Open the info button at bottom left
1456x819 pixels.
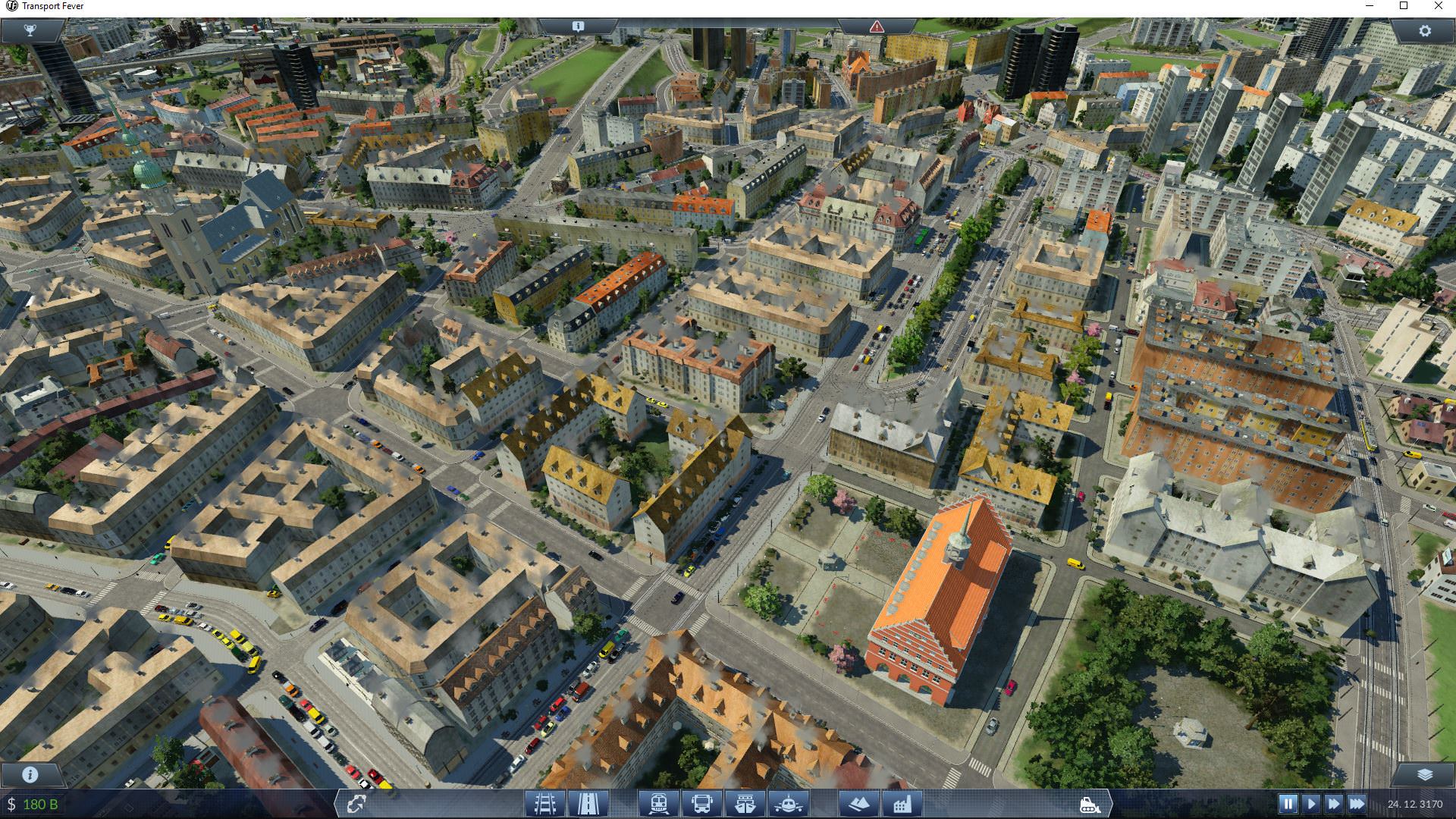coord(30,775)
